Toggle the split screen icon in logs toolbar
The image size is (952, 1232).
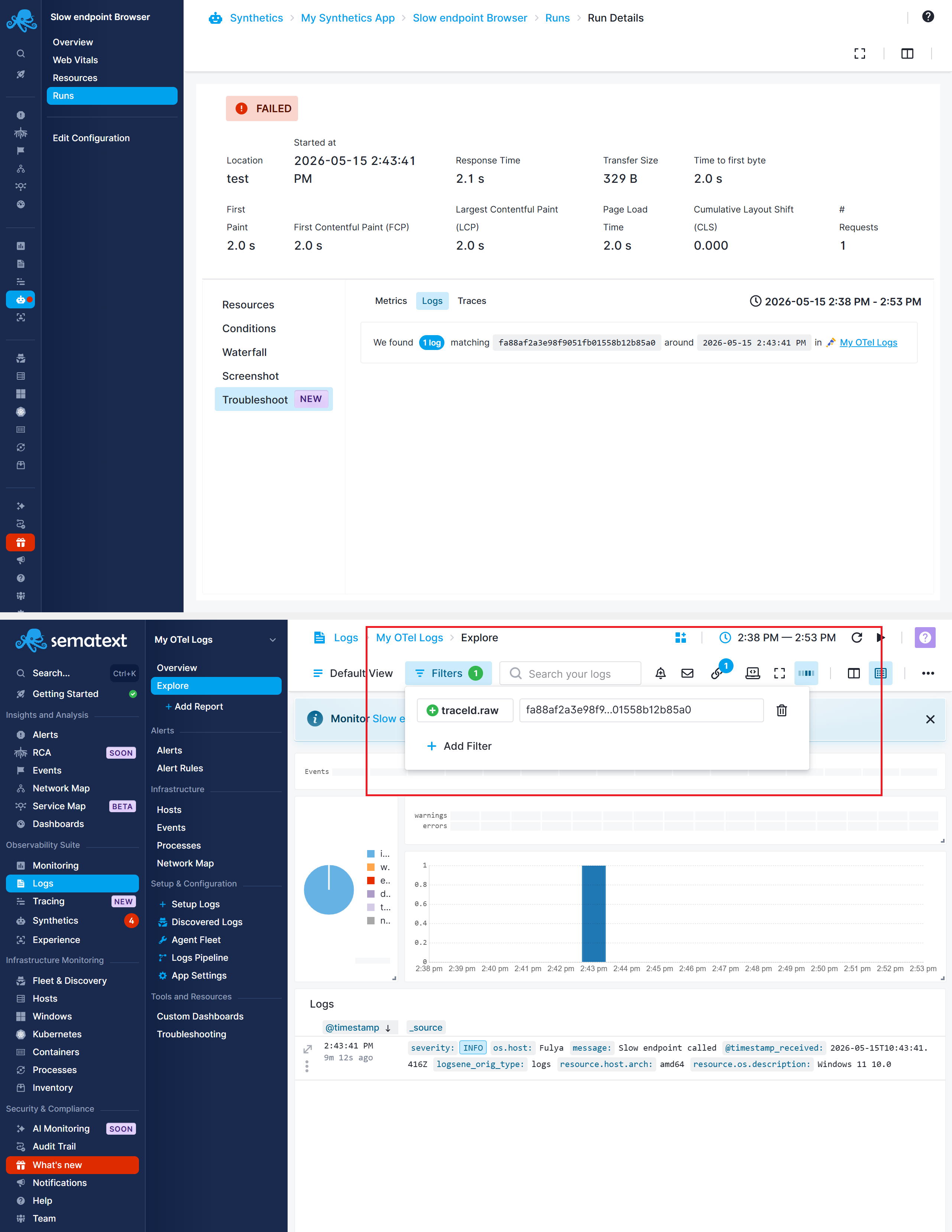tap(853, 673)
